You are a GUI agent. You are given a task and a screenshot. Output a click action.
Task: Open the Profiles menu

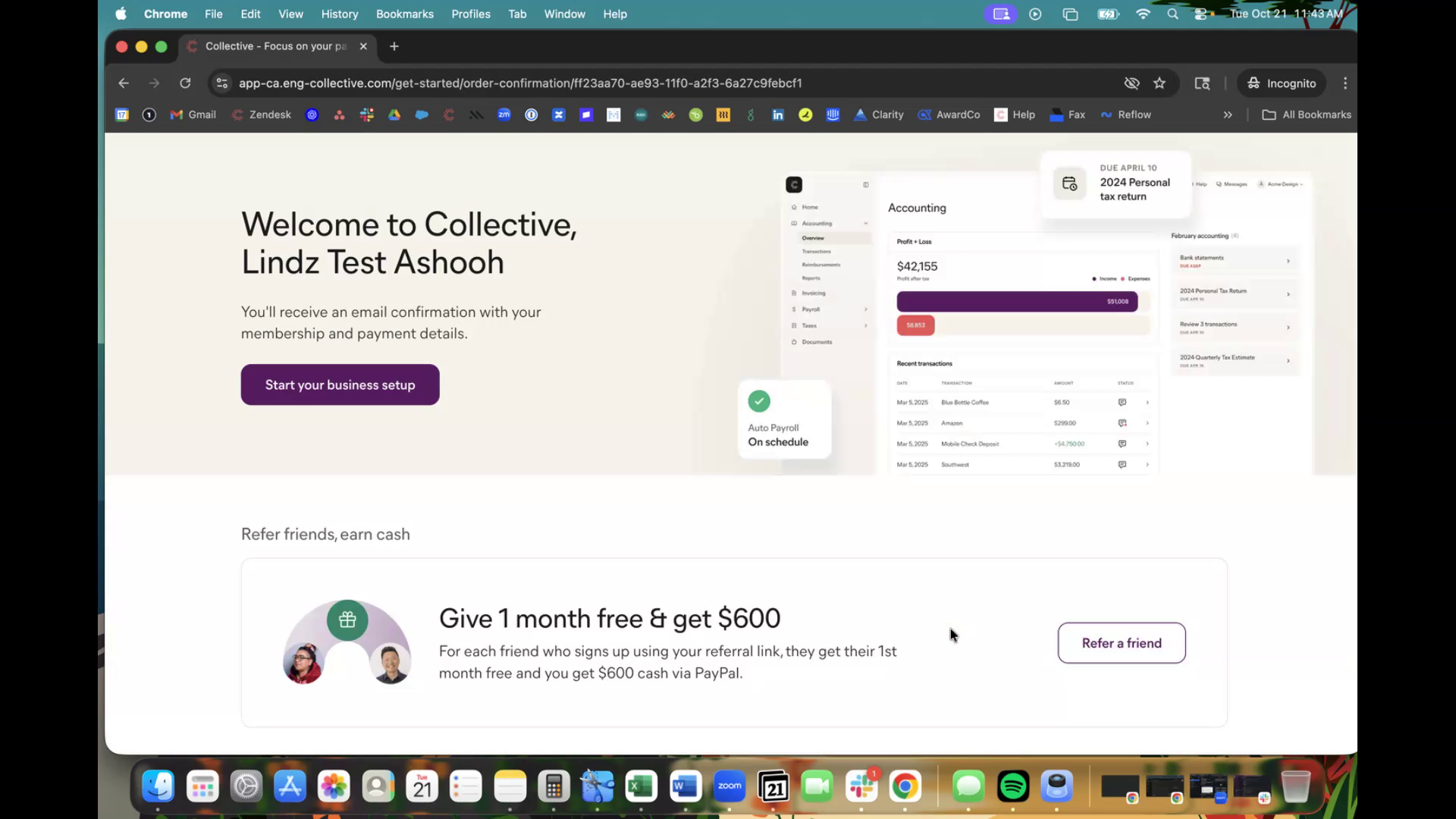pyautogui.click(x=470, y=14)
